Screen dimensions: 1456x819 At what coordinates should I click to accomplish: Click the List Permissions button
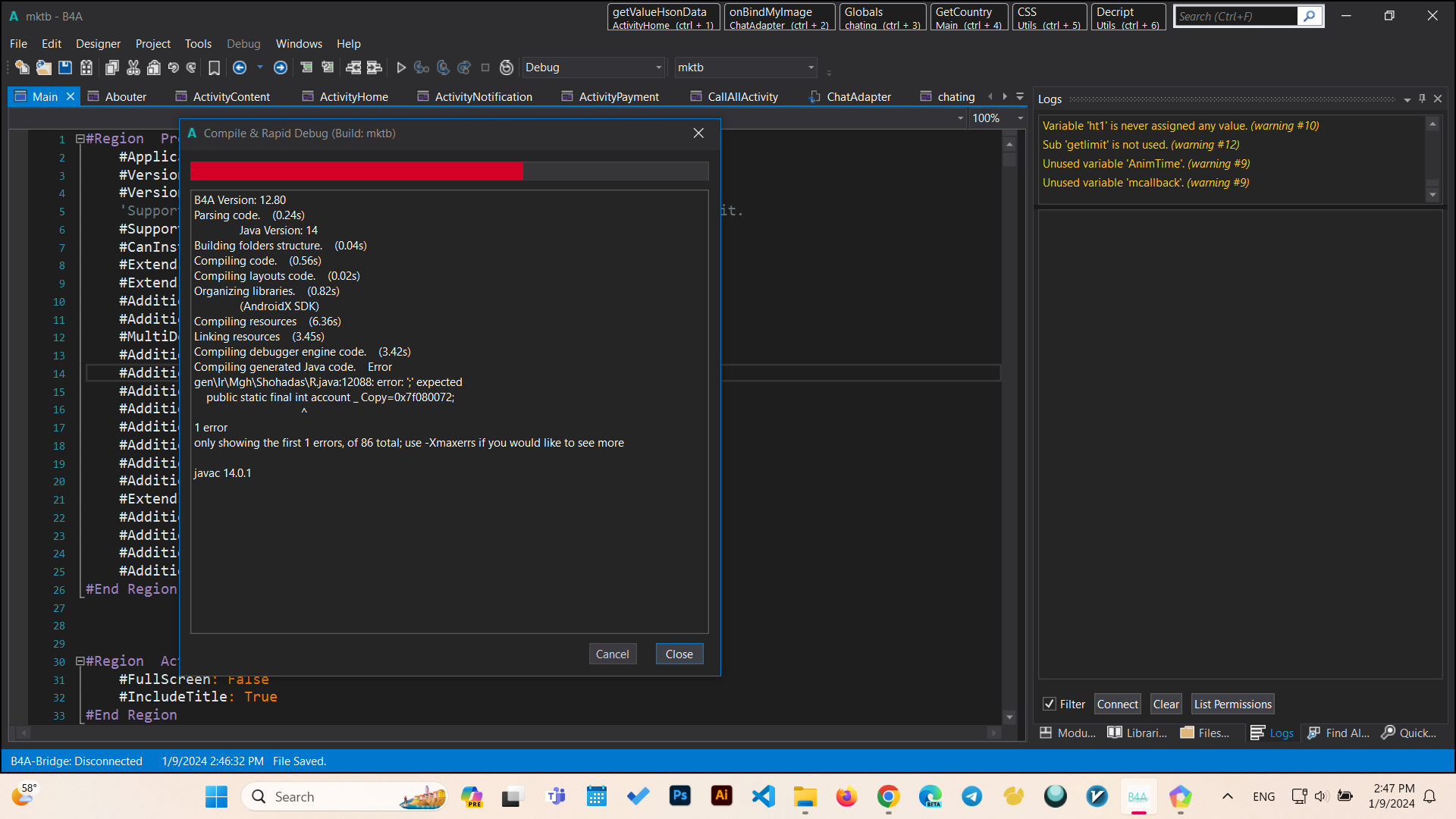coord(1232,704)
